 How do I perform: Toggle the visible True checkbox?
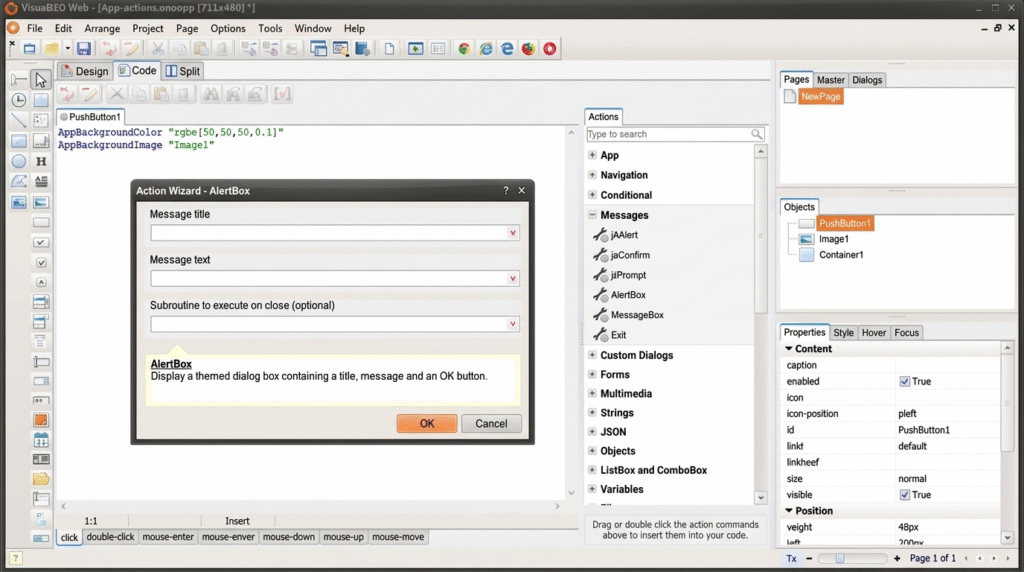pos(904,495)
